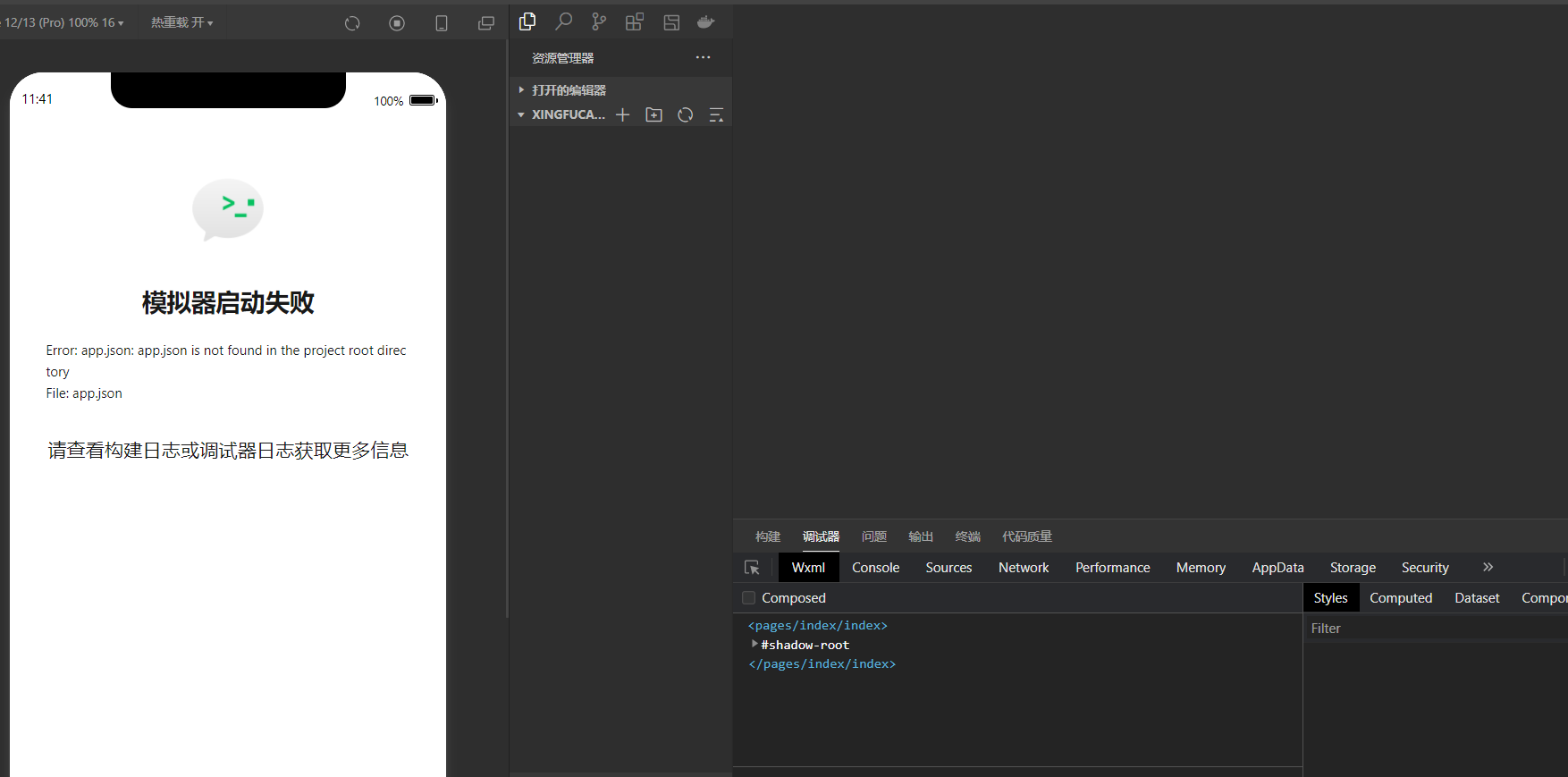Switch to the 终端 tab
This screenshot has width=1568, height=777.
968,536
